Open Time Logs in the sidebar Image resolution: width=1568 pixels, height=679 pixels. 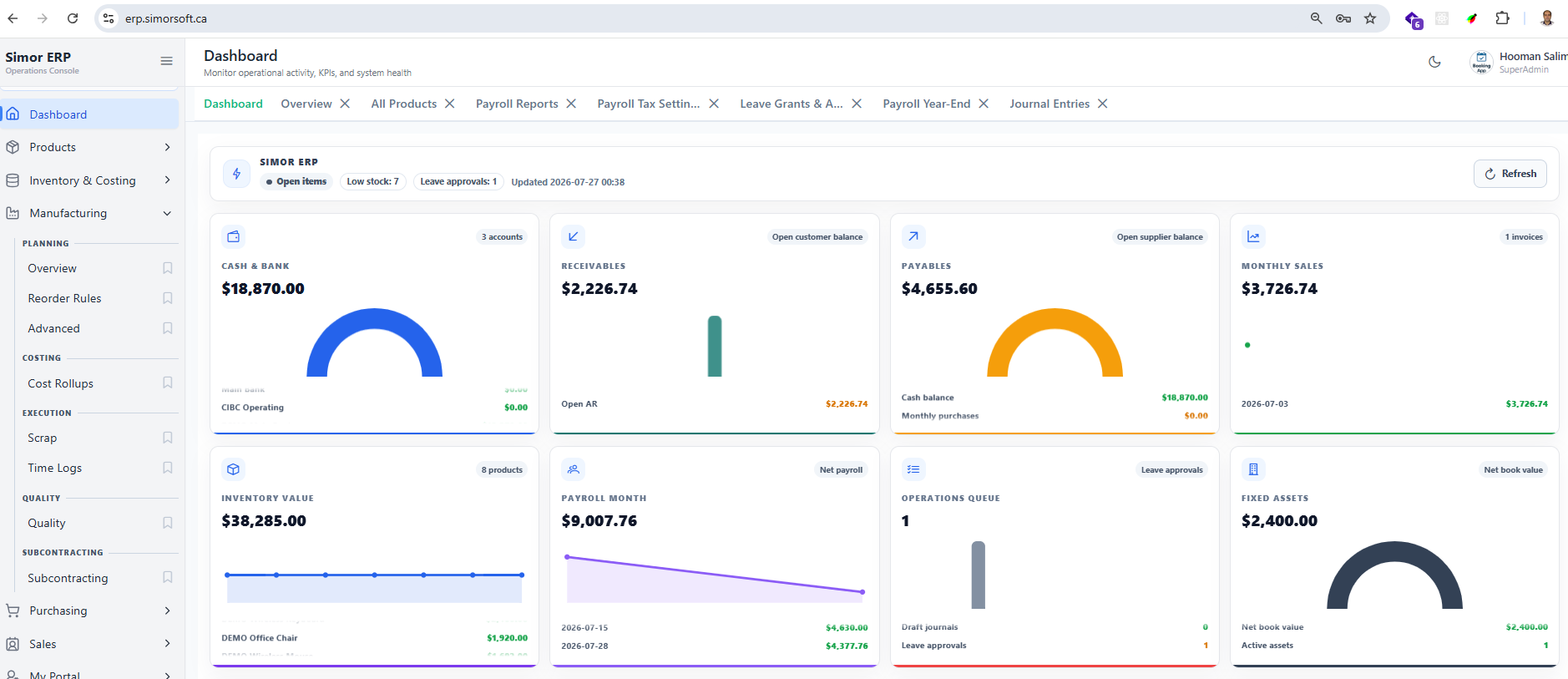[54, 468]
